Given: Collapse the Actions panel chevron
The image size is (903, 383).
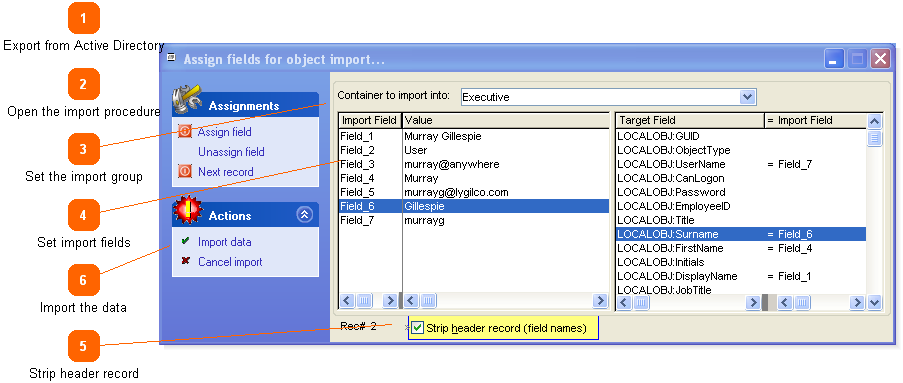Looking at the screenshot, I should point(304,215).
